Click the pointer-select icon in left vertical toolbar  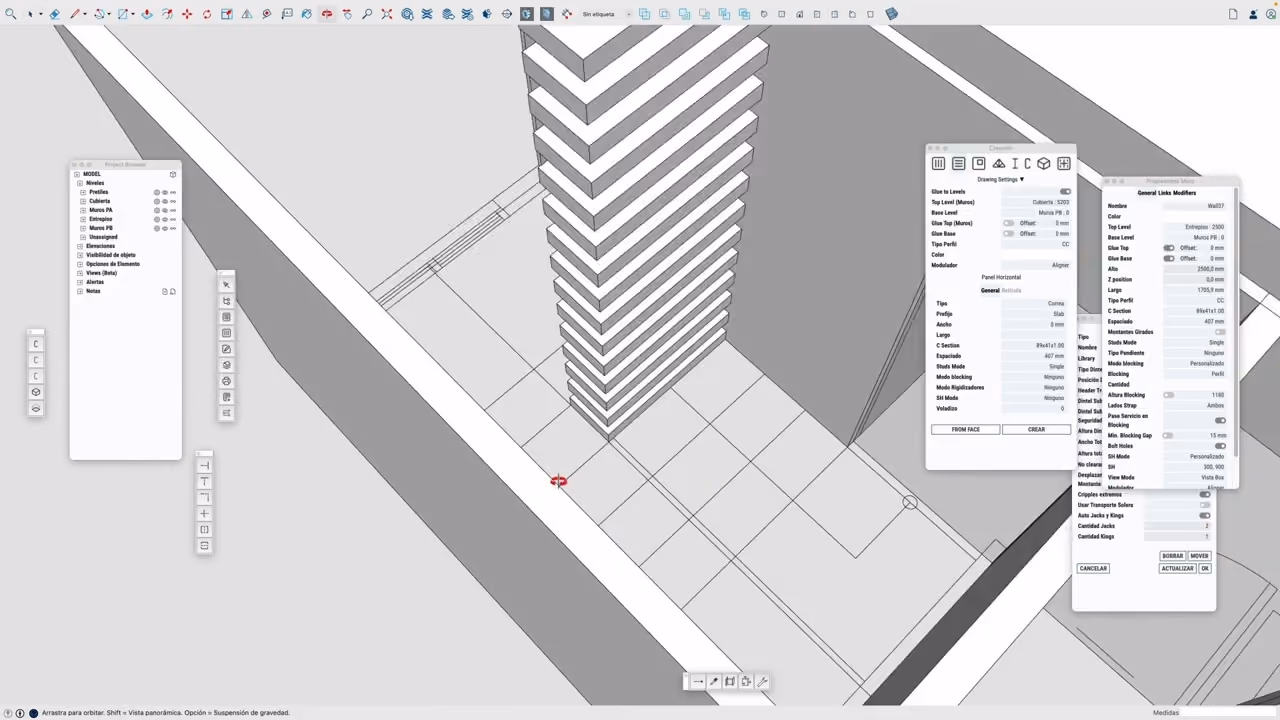click(x=227, y=285)
